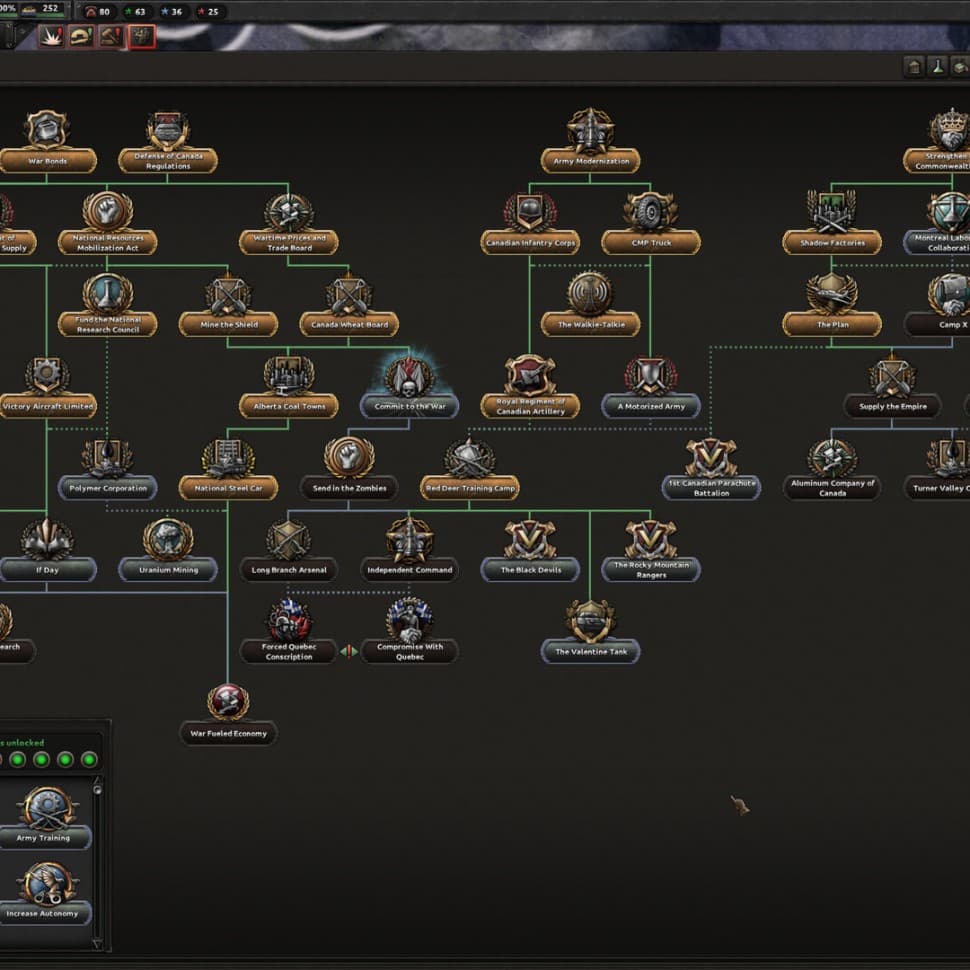Click the Commit to the War skull icon

click(409, 378)
